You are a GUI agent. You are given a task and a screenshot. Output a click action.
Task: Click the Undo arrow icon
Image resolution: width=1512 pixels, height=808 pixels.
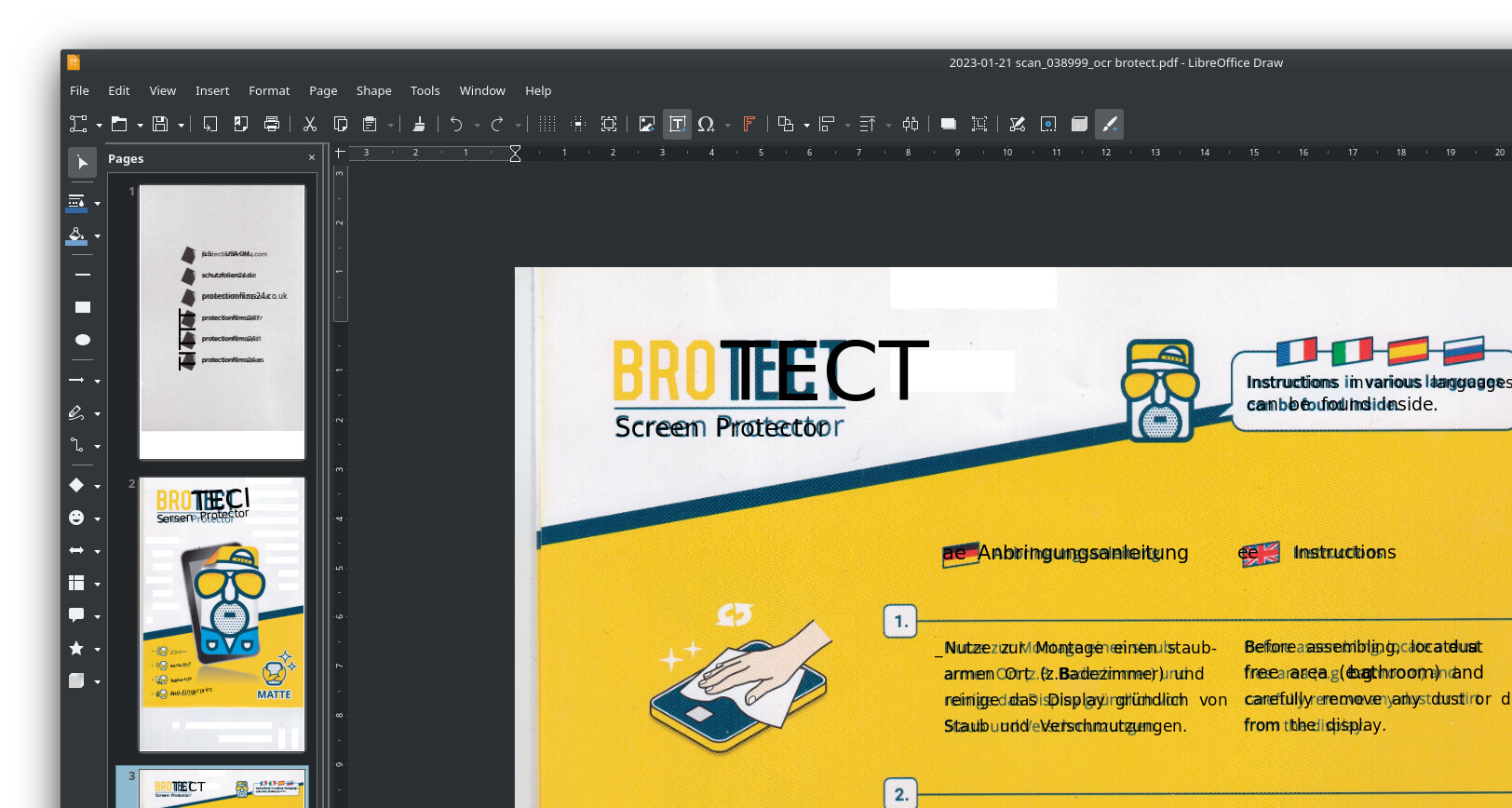456,124
